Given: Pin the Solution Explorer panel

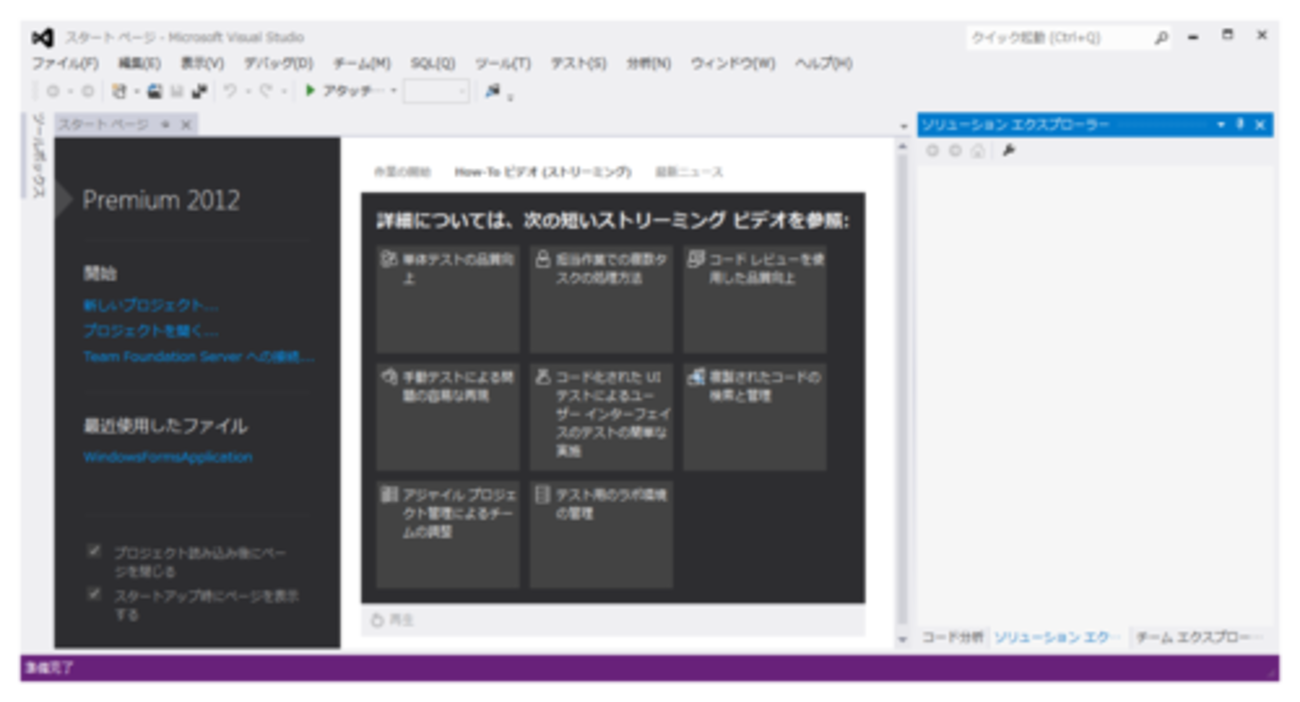Looking at the screenshot, I should [x=1240, y=125].
